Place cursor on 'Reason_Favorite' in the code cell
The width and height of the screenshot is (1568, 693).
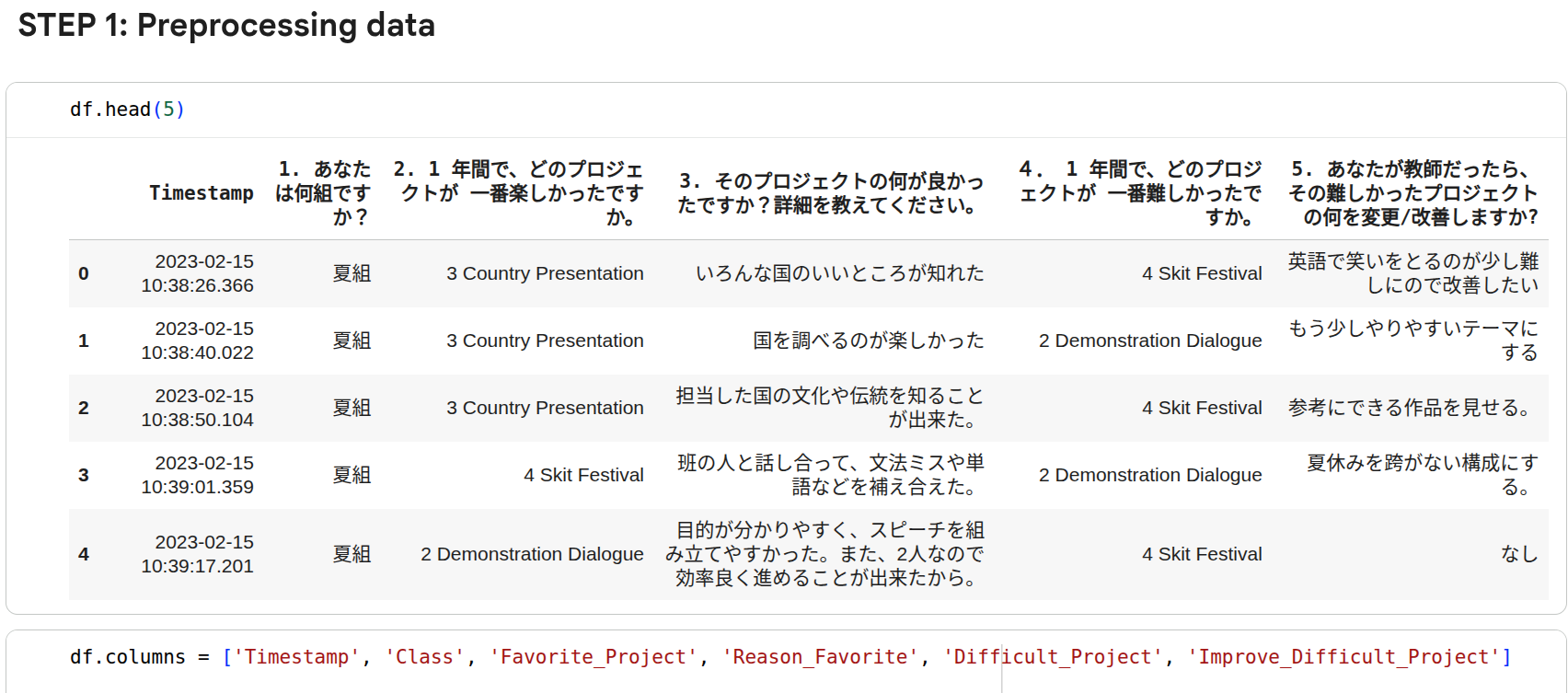pyautogui.click(x=820, y=657)
